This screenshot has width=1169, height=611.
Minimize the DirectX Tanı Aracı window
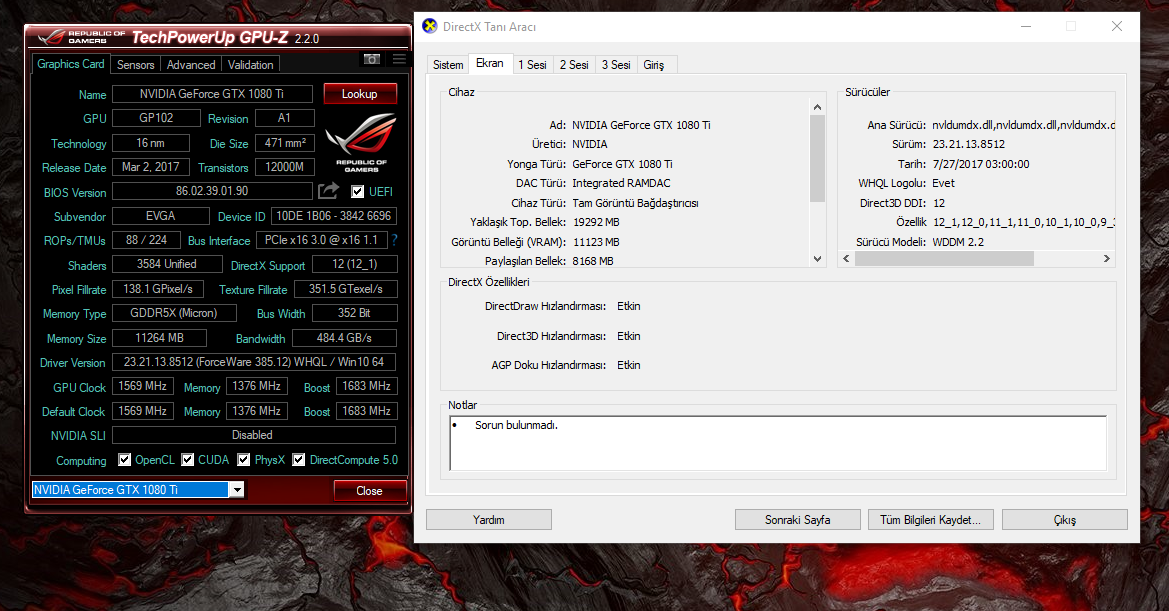pos(1026,26)
